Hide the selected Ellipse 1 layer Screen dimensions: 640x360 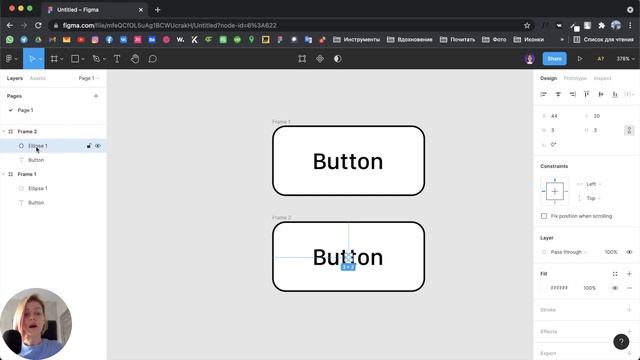tap(98, 146)
